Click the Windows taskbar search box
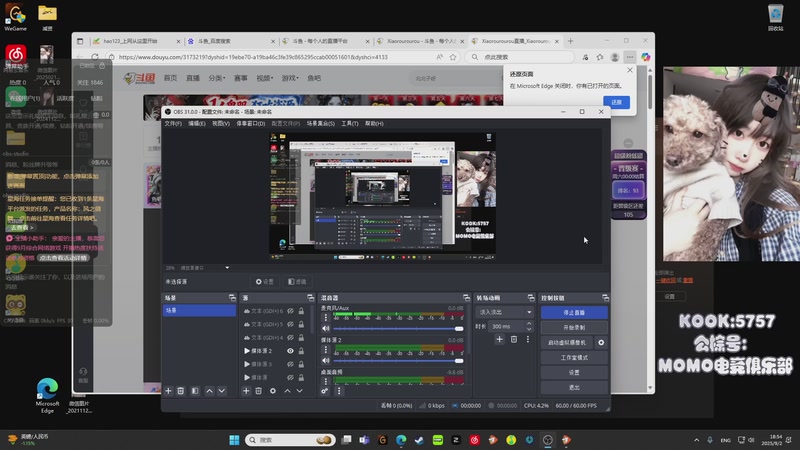Screen dimensions: 800x450 pyautogui.click(x=290, y=440)
